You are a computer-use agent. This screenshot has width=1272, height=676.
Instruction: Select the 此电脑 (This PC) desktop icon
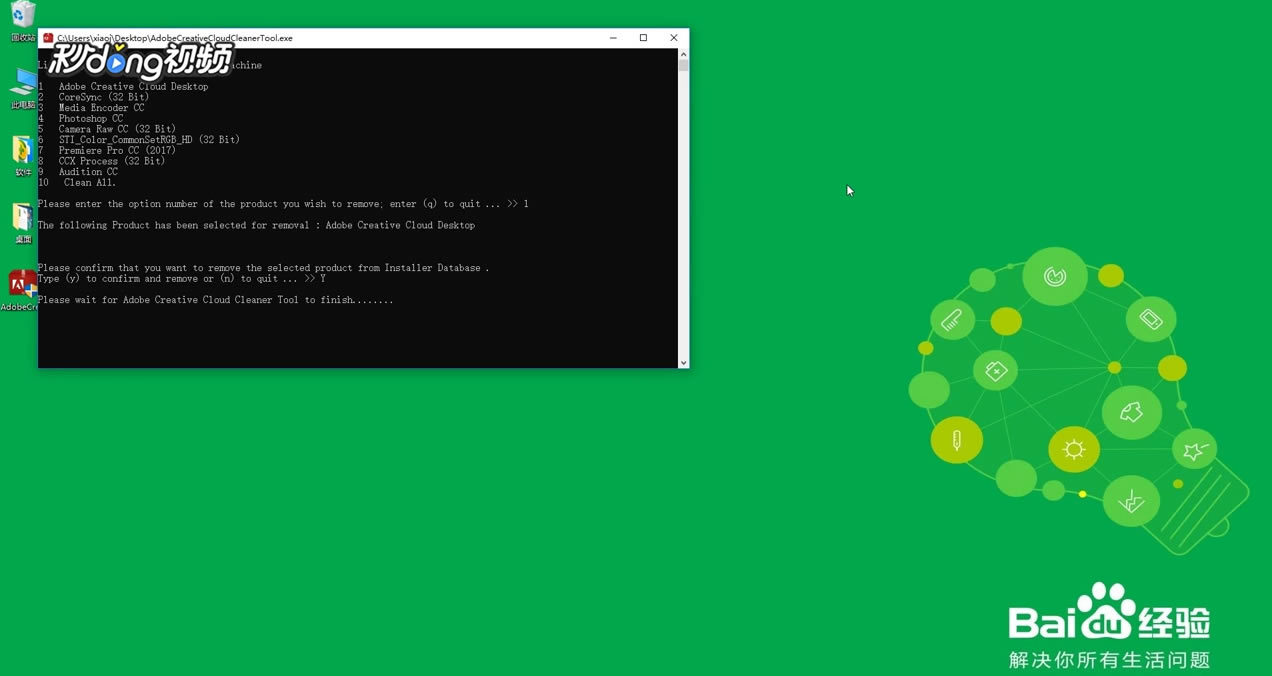click(23, 88)
